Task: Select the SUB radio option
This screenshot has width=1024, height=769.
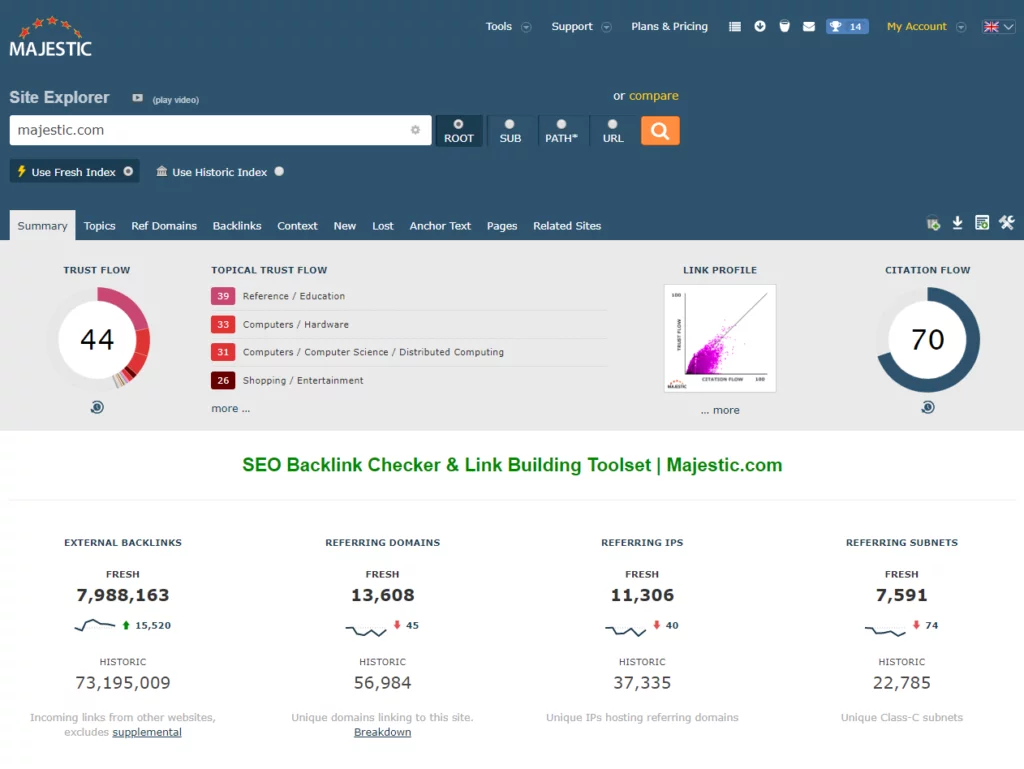Action: [x=509, y=124]
